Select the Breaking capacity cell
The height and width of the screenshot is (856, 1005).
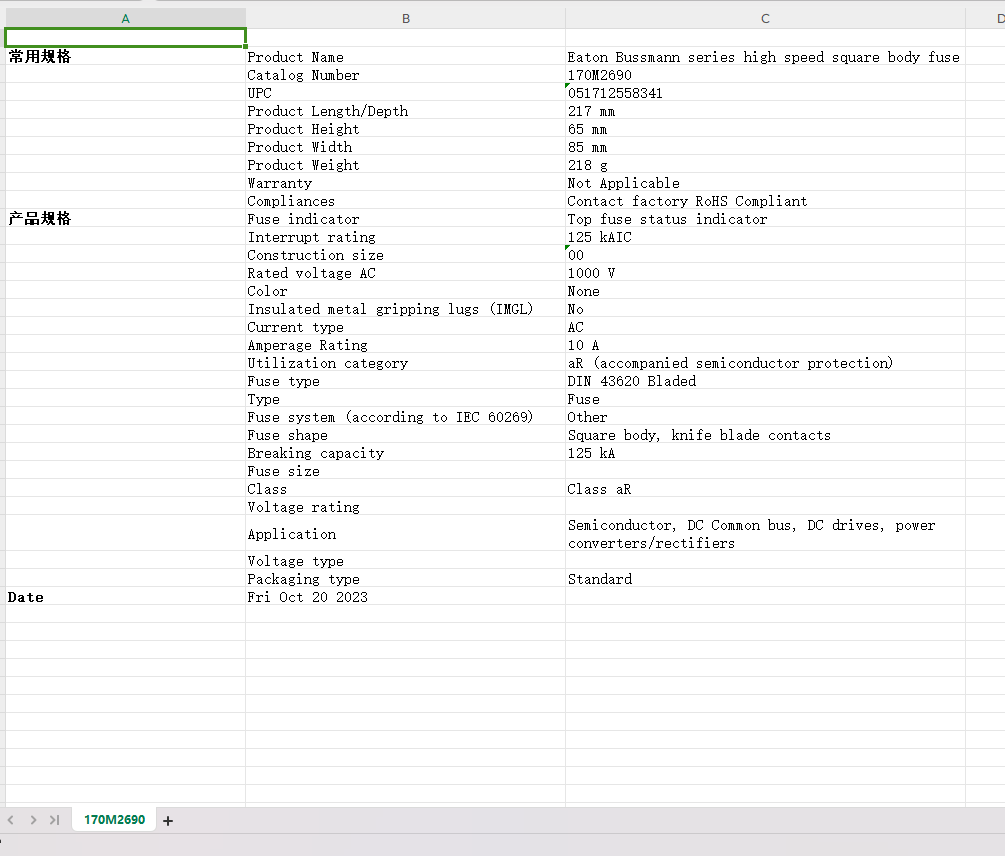tap(406, 452)
